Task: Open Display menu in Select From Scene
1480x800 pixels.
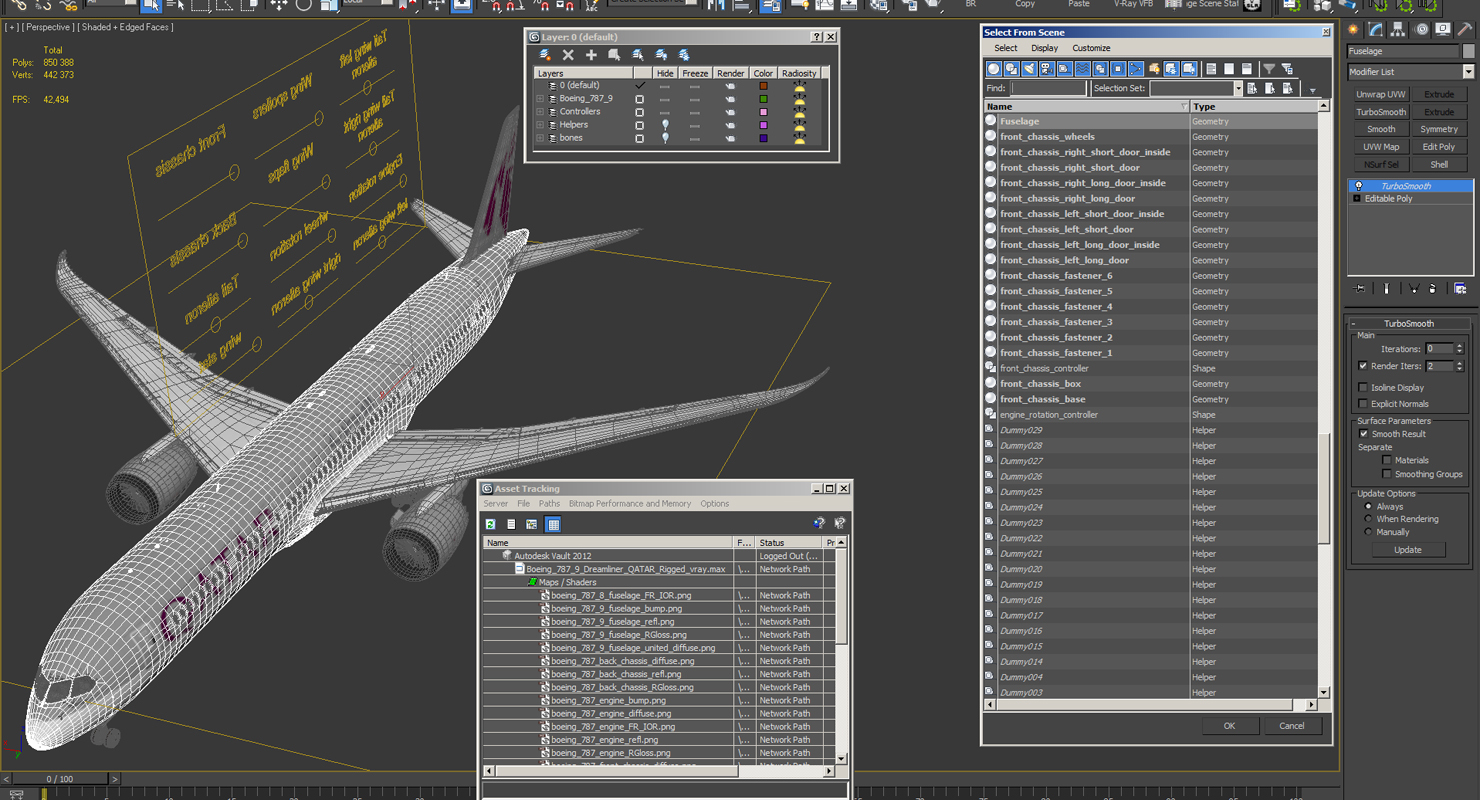Action: pyautogui.click(x=1045, y=48)
